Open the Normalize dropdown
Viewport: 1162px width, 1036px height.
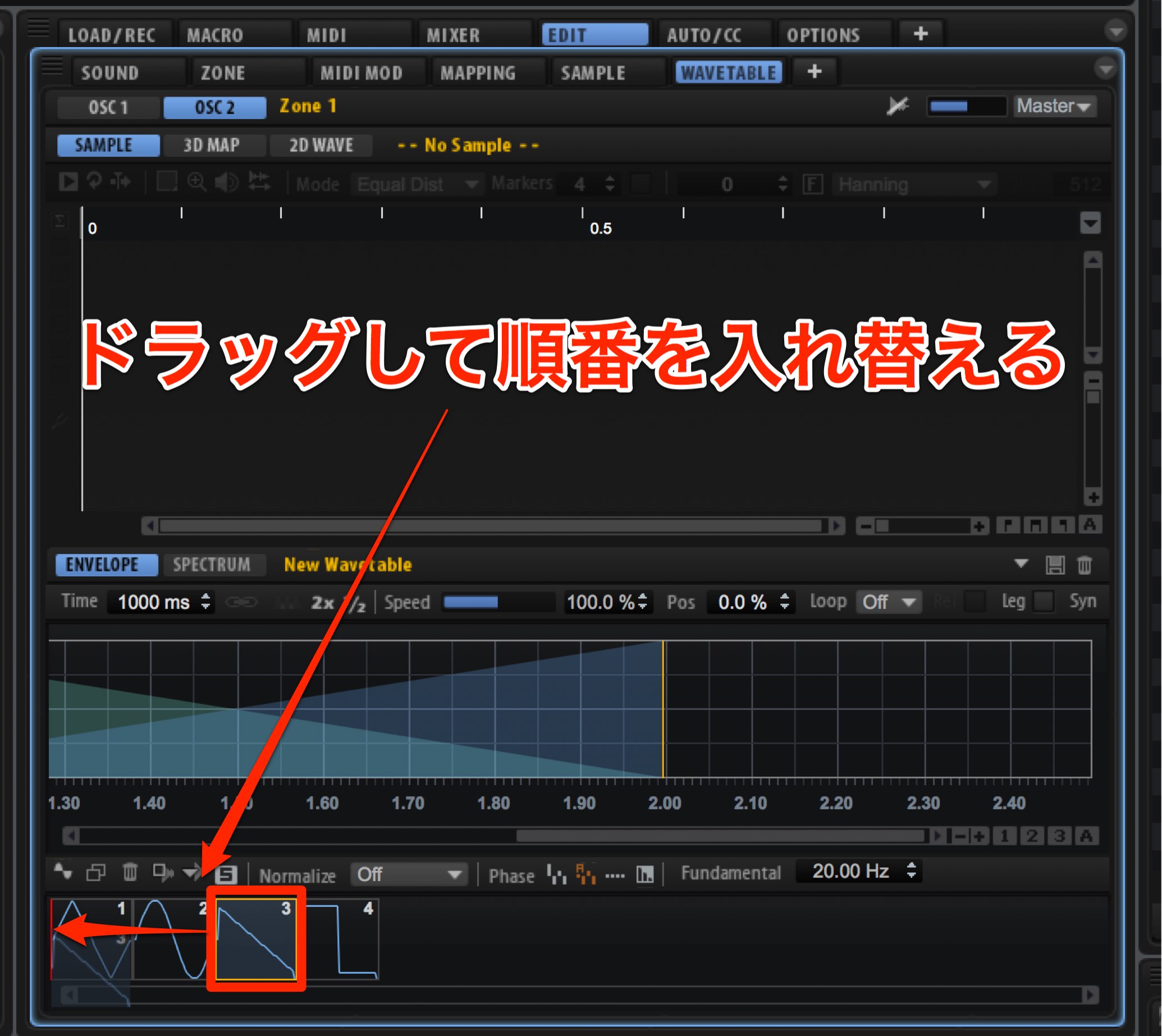[x=409, y=874]
